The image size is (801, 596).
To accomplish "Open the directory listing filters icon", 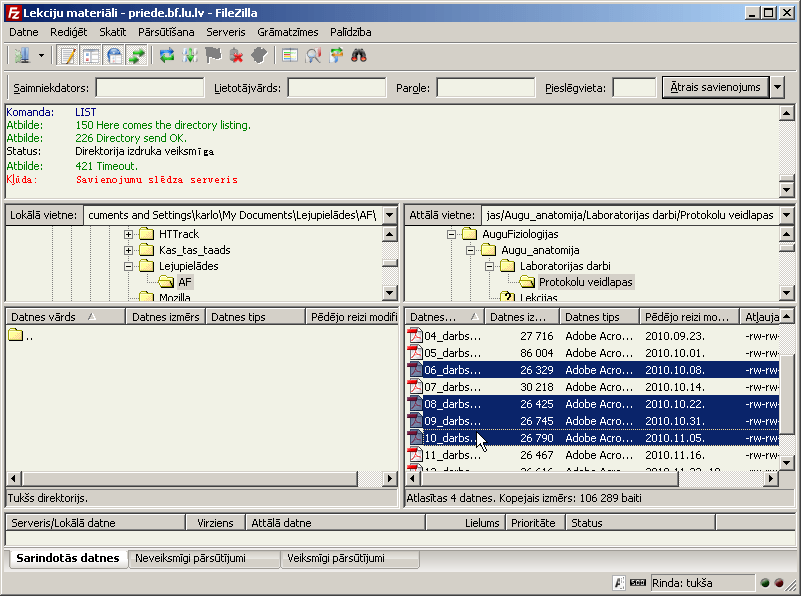I will point(290,55).
